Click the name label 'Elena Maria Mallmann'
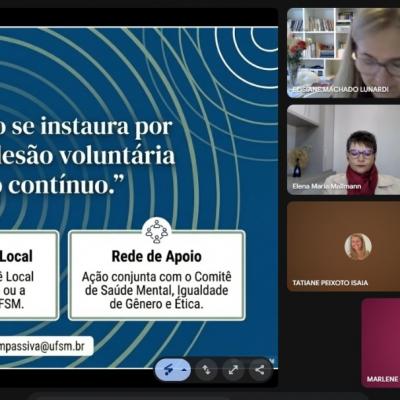Screen dimensions: 400x400 point(327,186)
